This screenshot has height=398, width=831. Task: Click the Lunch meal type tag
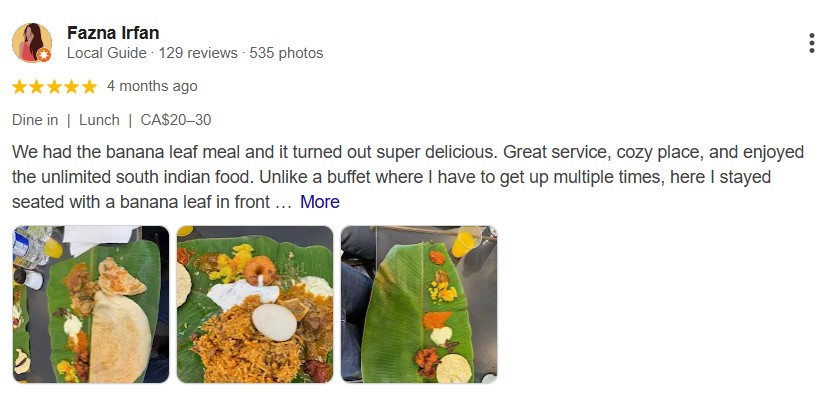click(x=99, y=120)
